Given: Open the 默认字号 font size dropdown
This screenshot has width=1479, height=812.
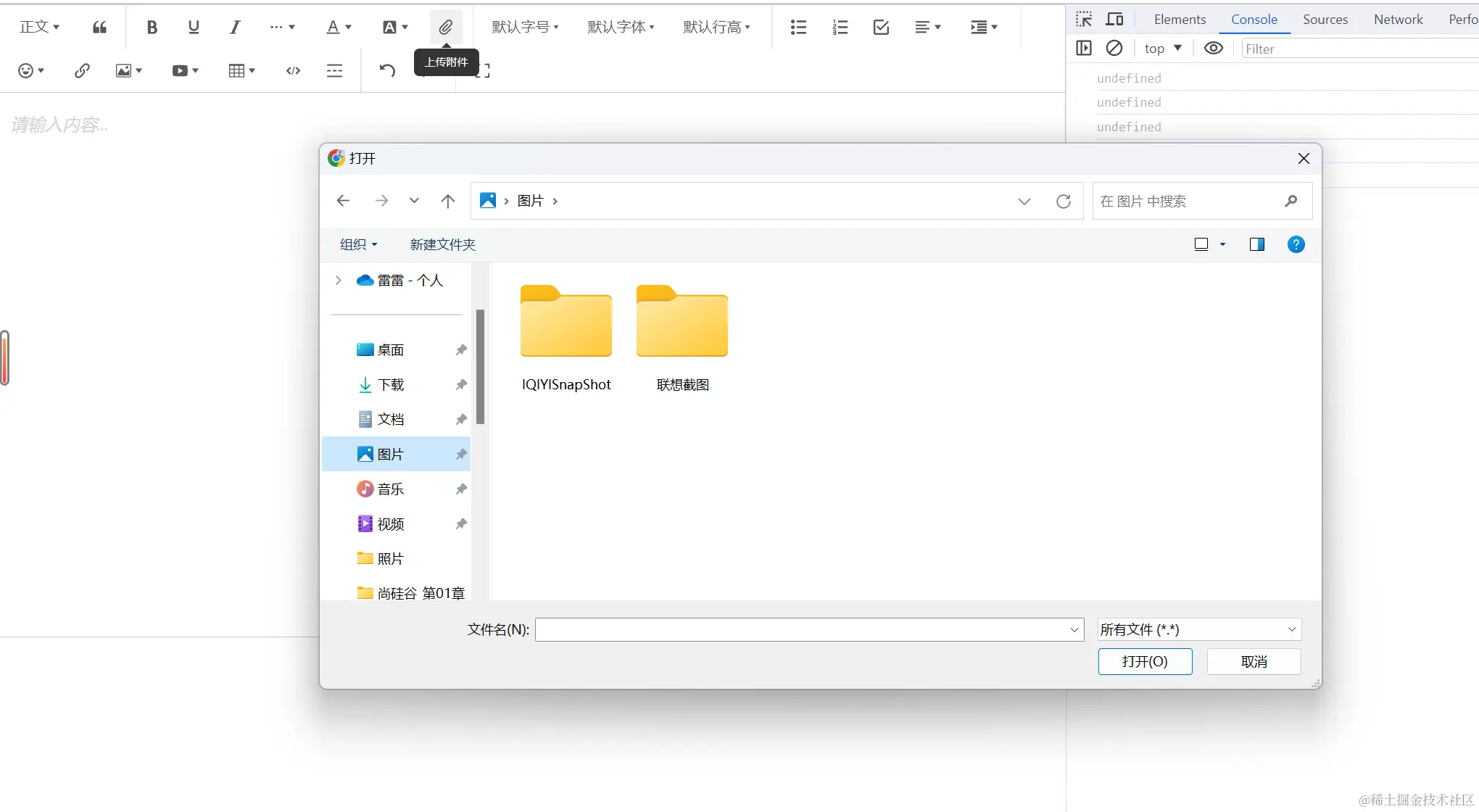Looking at the screenshot, I should (525, 28).
